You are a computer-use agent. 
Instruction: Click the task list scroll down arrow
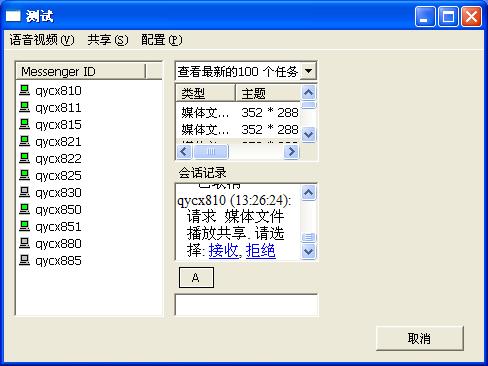click(x=308, y=135)
